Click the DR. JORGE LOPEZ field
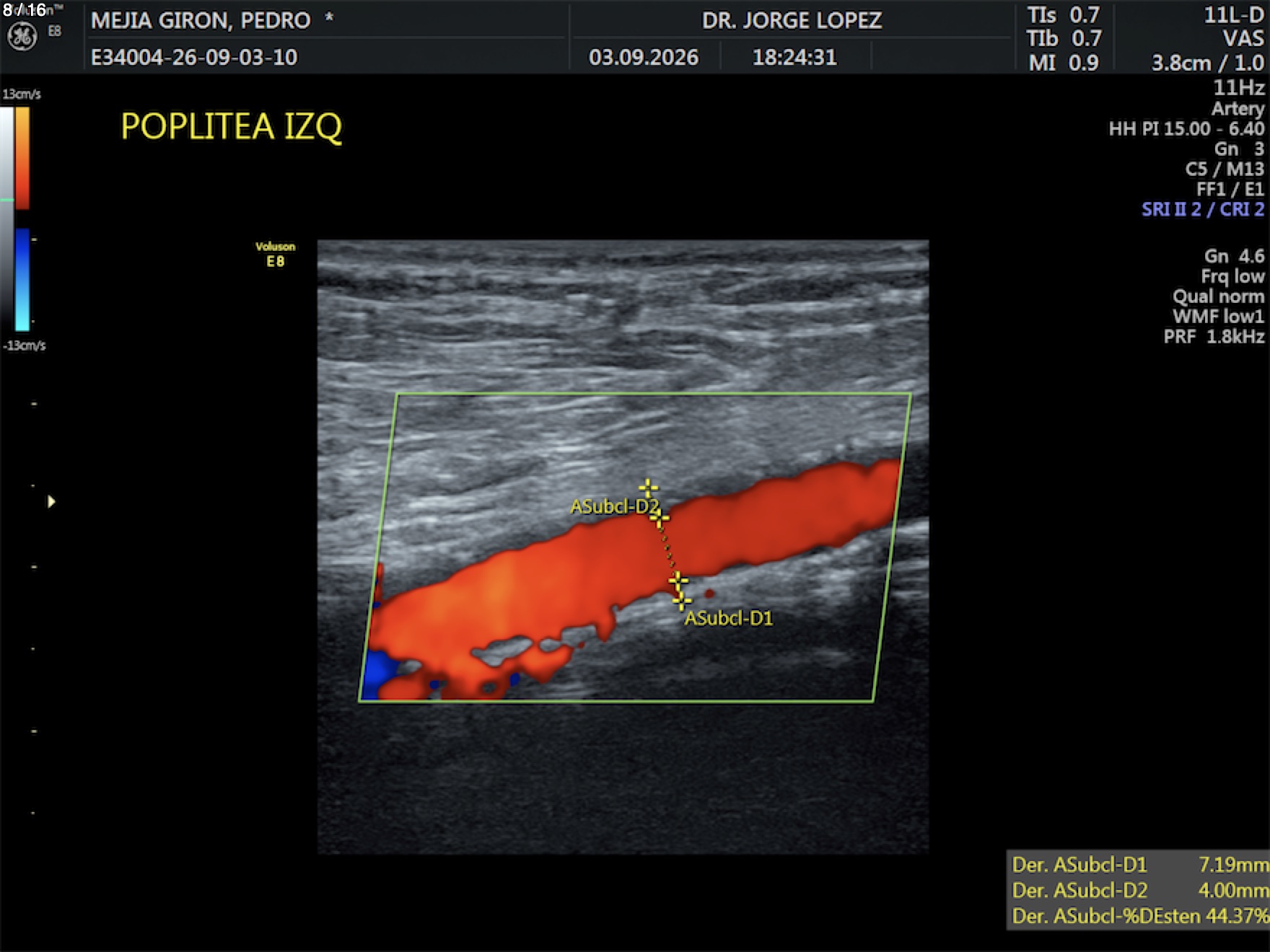Viewport: 1270px width, 952px height. pos(792,19)
